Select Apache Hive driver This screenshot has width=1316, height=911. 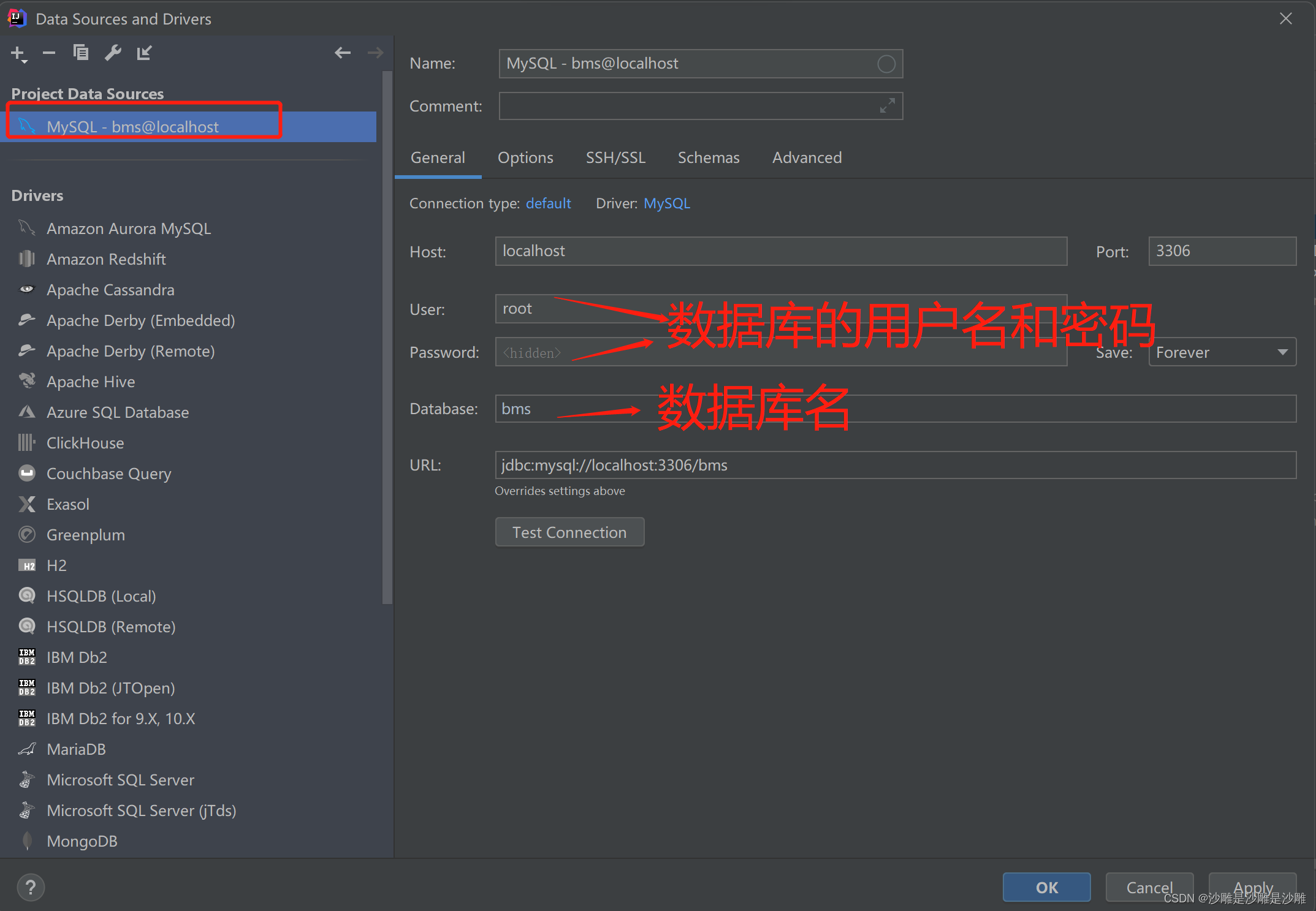(188, 382)
